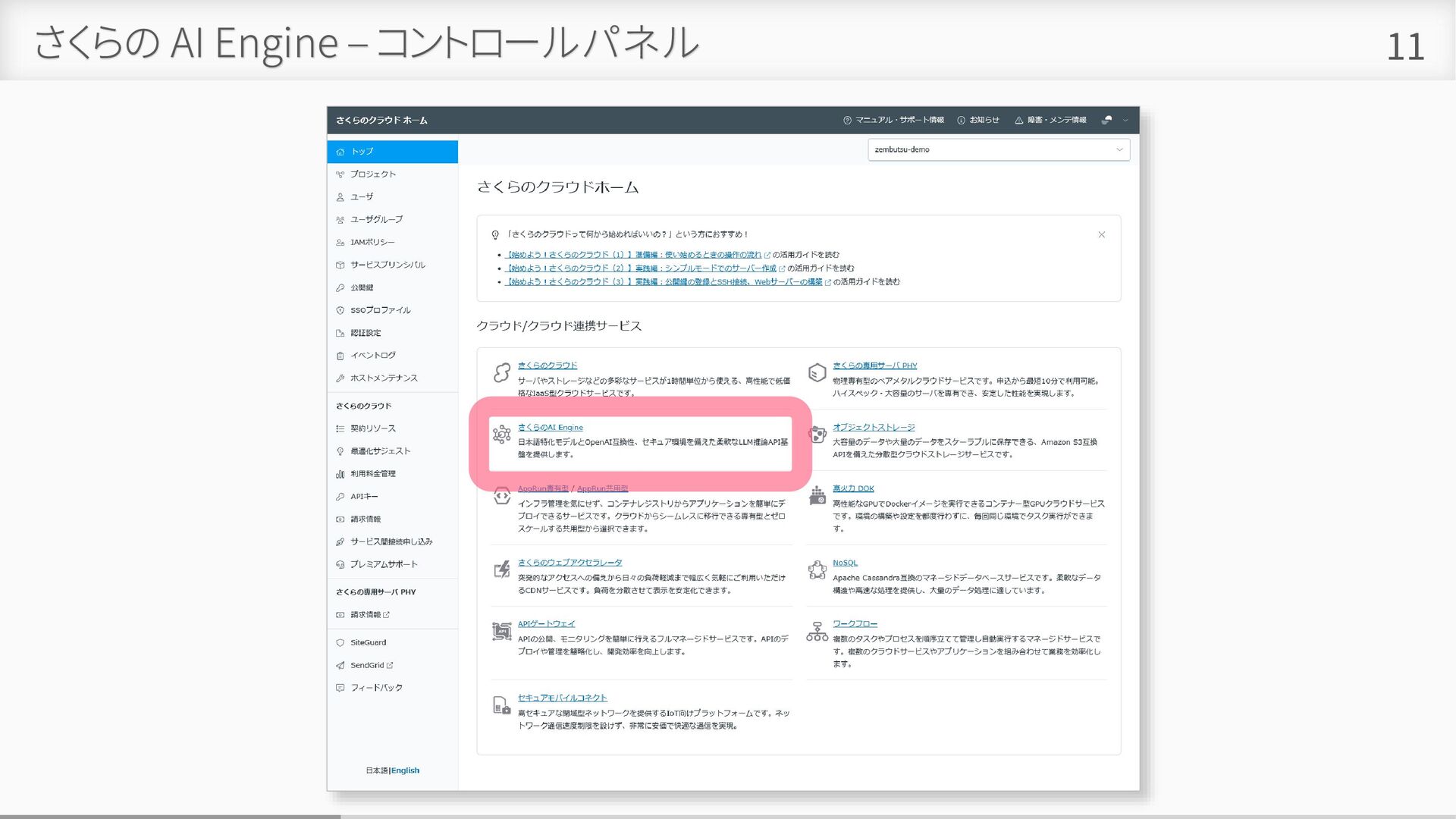Click the さくらのAI Engine service icon
The width and height of the screenshot is (1456, 819).
click(x=501, y=435)
